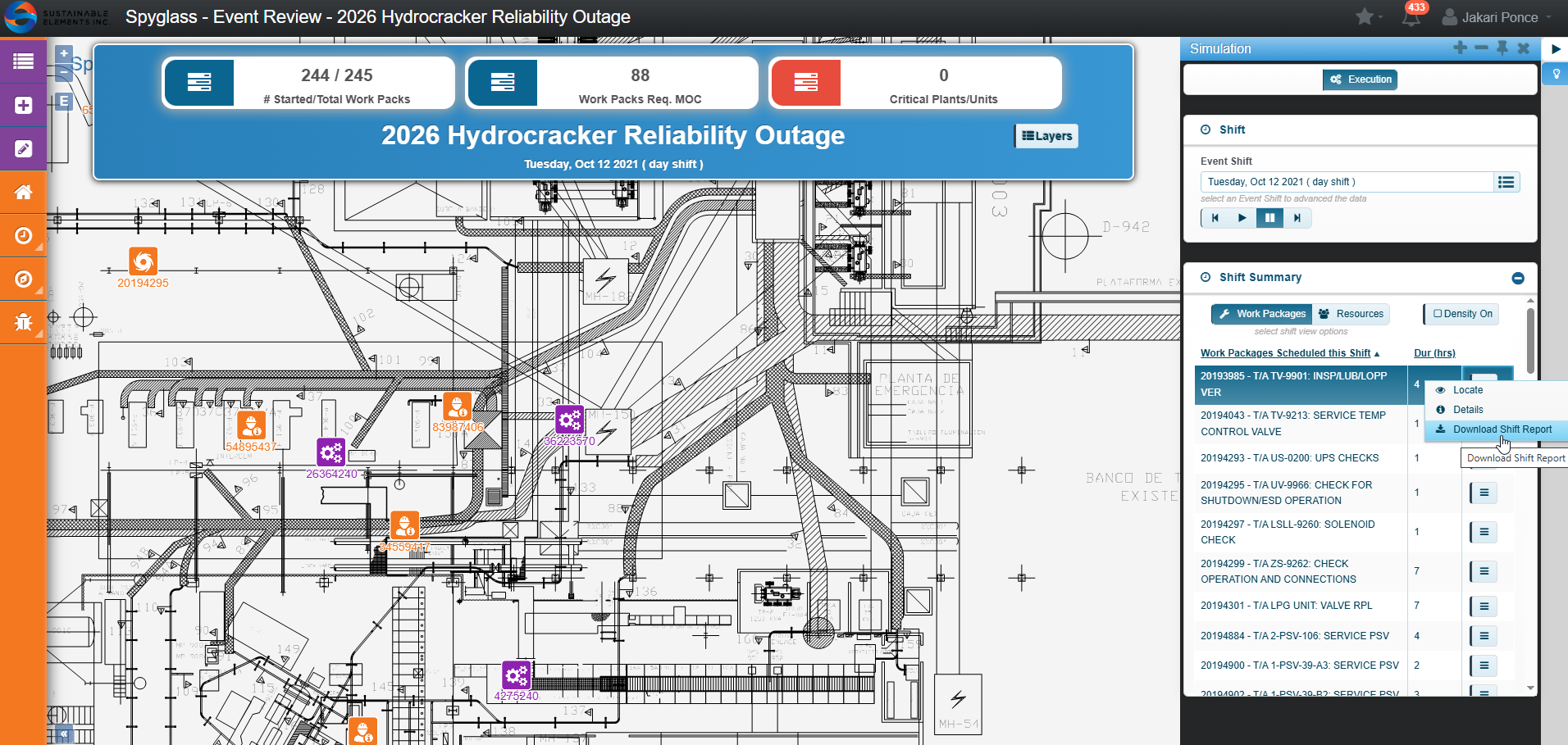Open menu for 20194295 UV-9966 row

(1484, 493)
